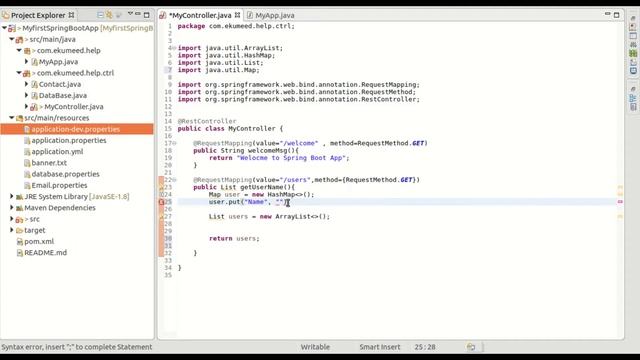
Task: Click the blue face-like icon in right trim
Action: 633,71
